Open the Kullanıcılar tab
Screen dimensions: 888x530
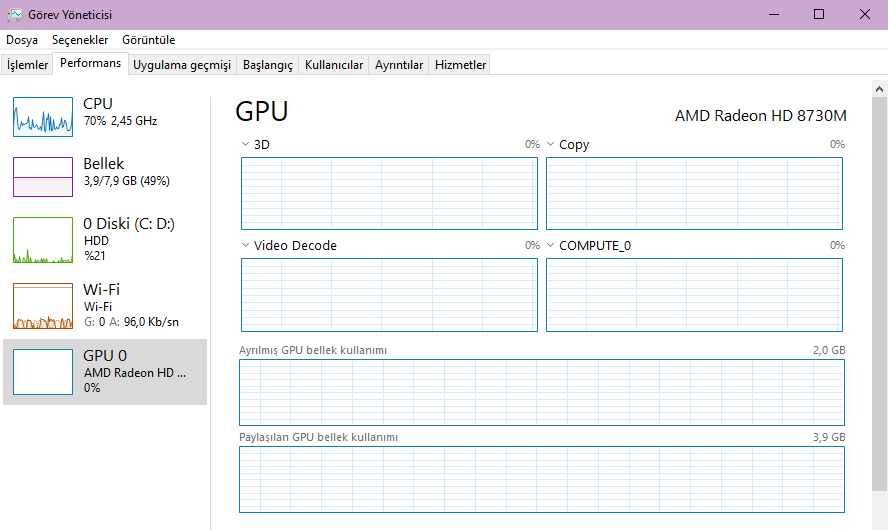(334, 65)
